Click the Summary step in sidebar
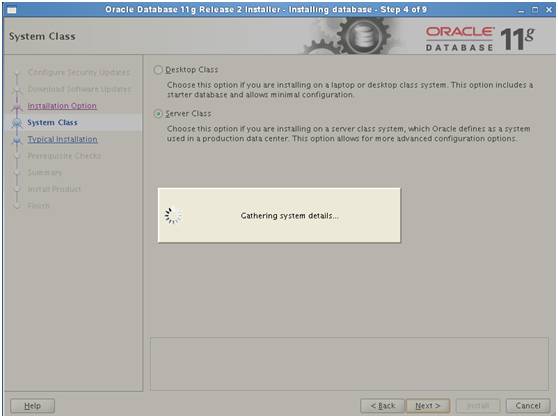Screen dimensions: 558x418 point(44,173)
